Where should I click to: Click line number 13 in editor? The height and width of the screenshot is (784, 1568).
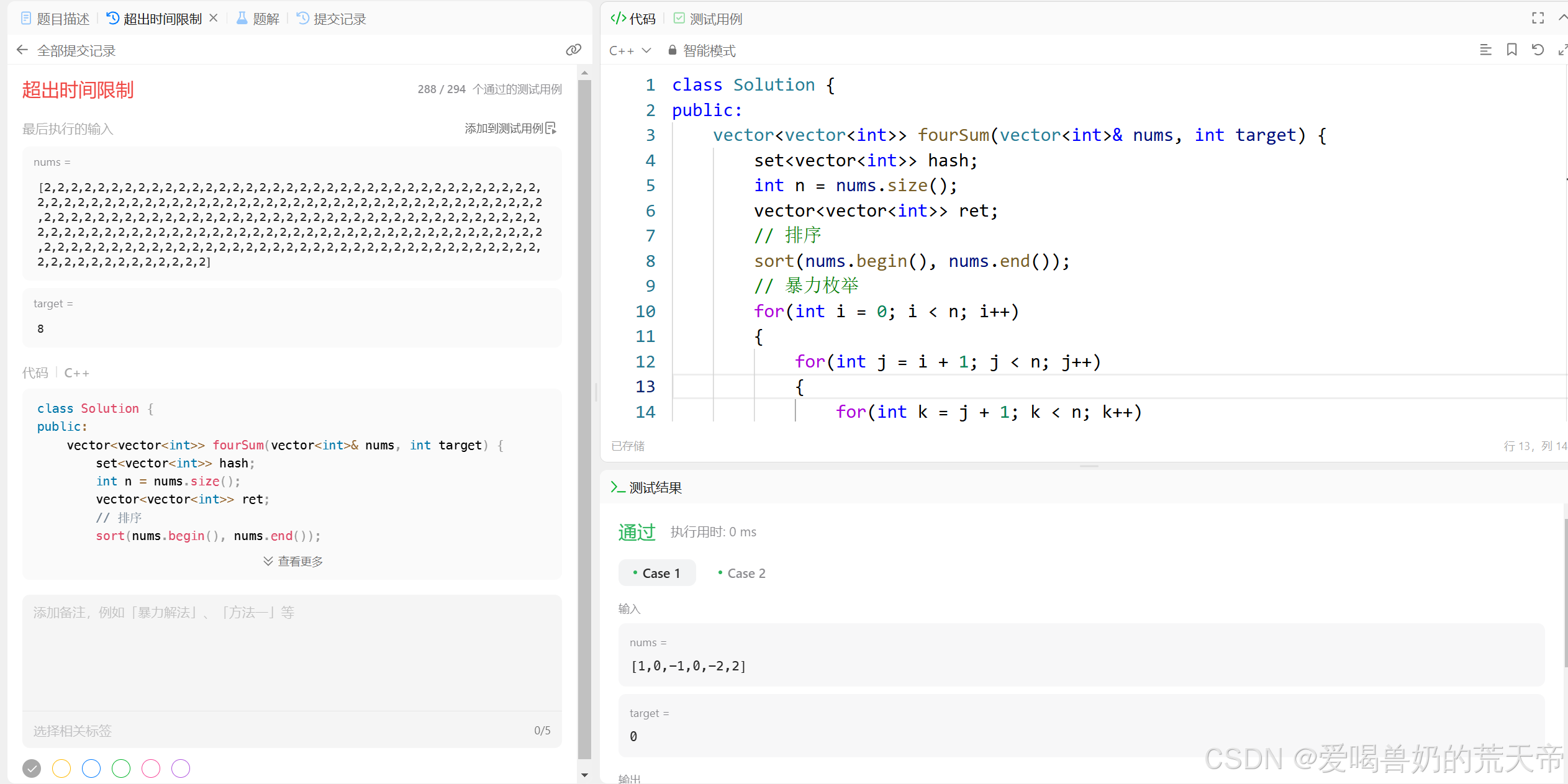645,387
